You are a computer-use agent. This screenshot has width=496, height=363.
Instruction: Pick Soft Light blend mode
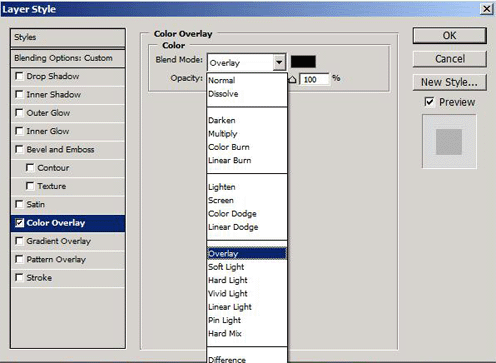click(247, 267)
